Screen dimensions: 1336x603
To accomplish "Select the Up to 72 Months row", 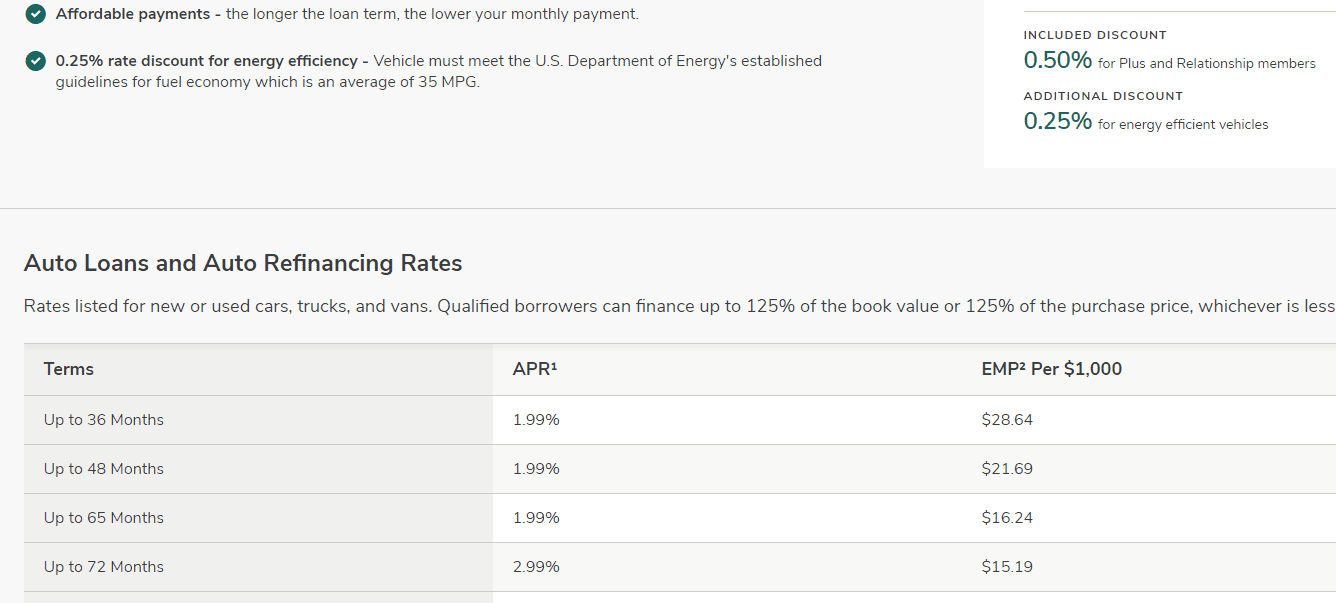I will pos(104,567).
